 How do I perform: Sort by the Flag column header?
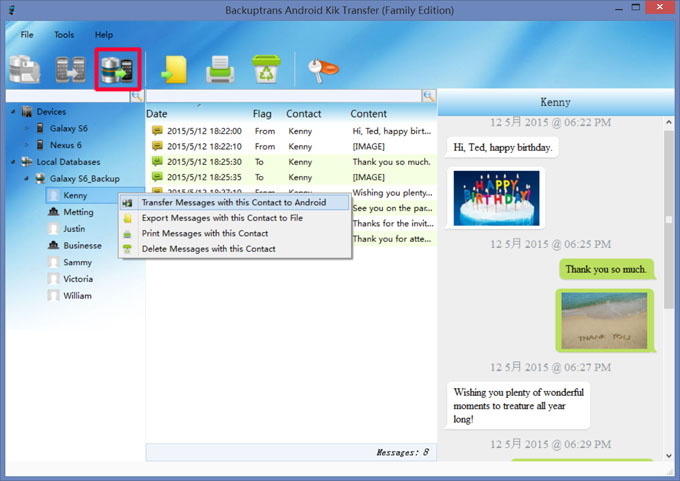tap(262, 114)
